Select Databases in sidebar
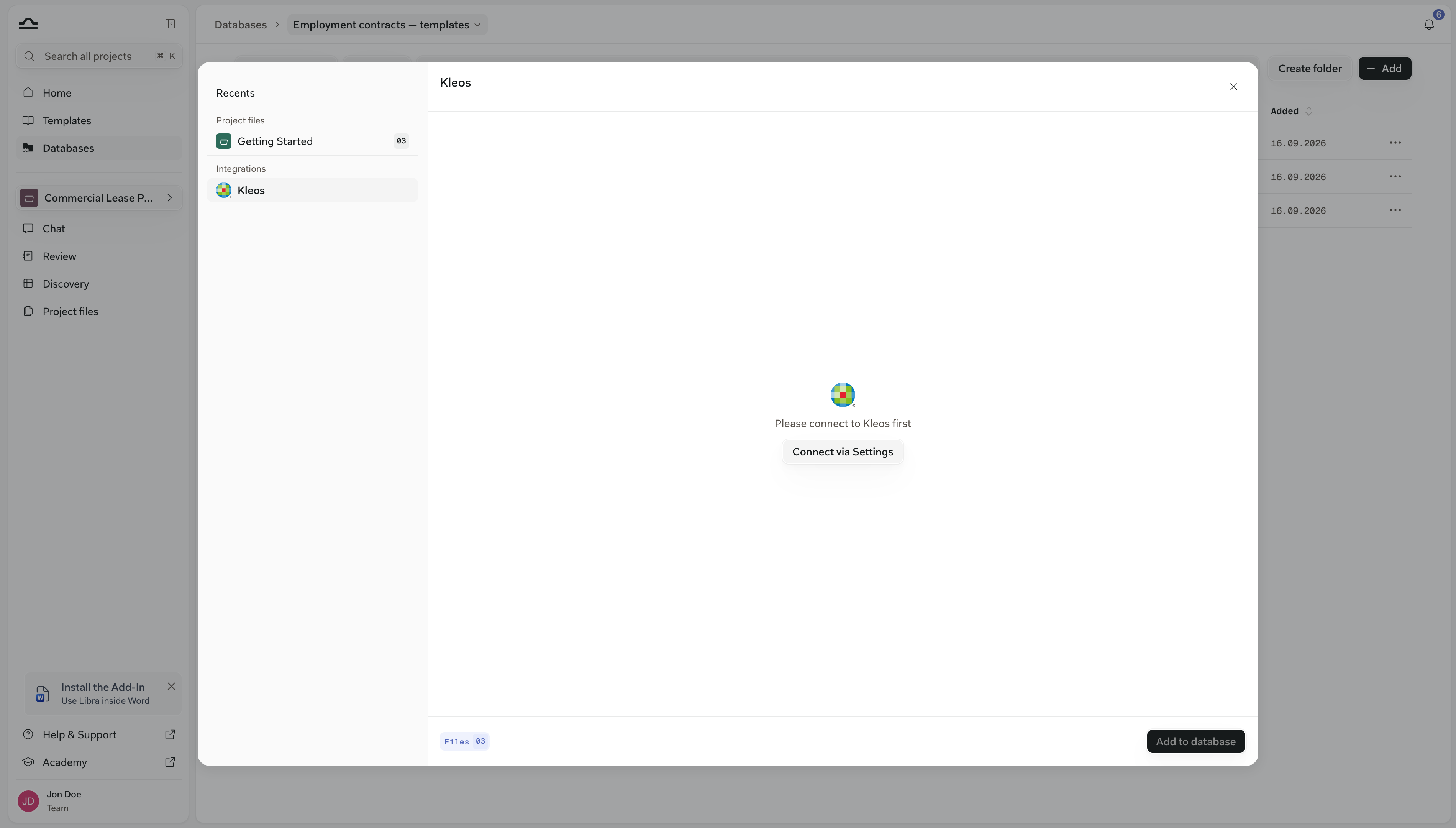 point(99,148)
